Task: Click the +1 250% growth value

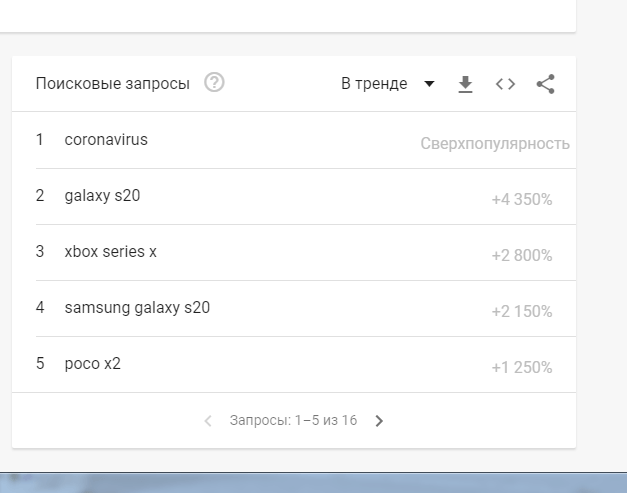Action: (x=521, y=368)
